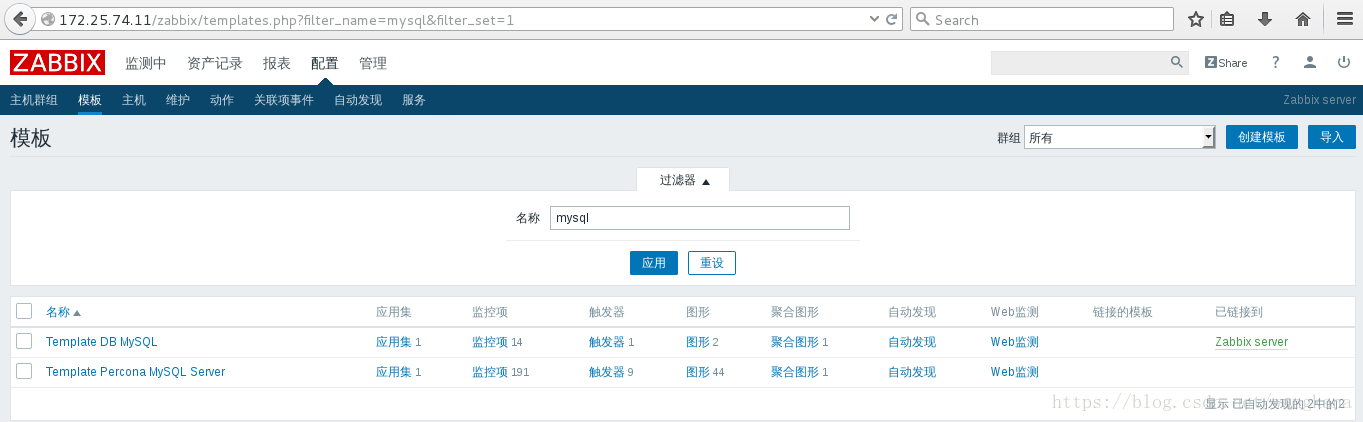Open URL bar history dropdown arrow
This screenshot has width=1363, height=422.
(876, 19)
